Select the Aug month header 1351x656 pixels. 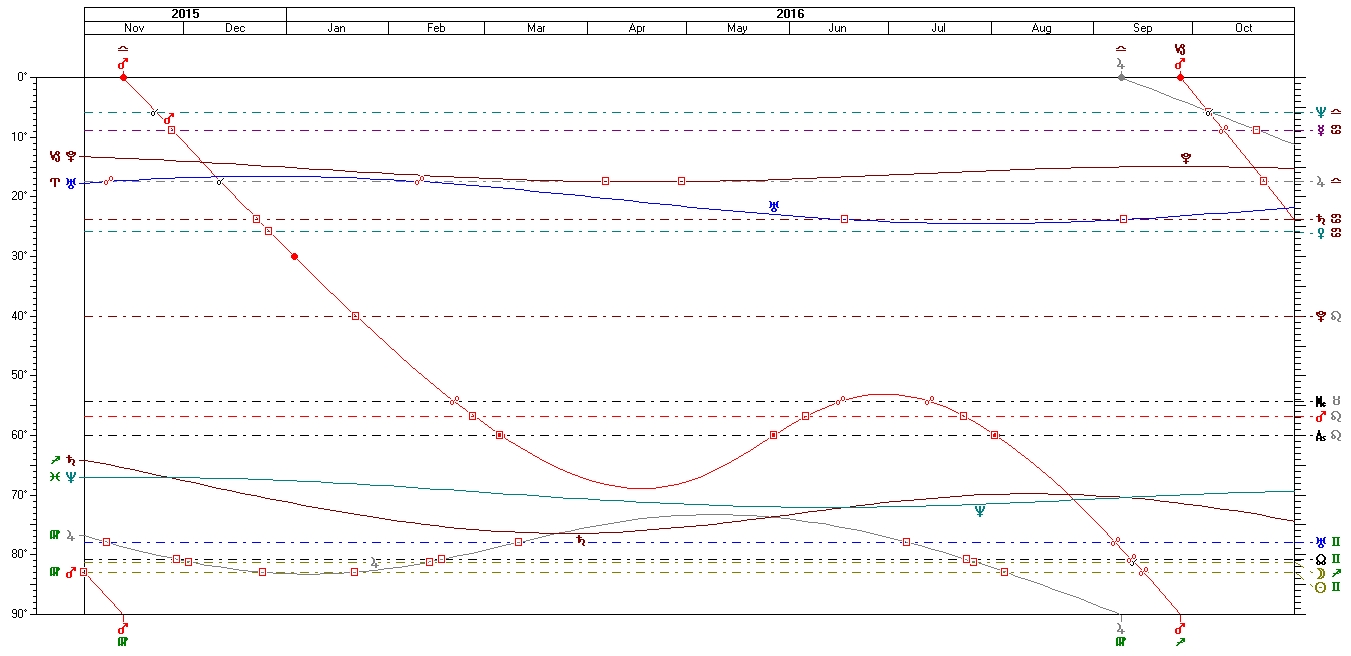[x=1041, y=28]
